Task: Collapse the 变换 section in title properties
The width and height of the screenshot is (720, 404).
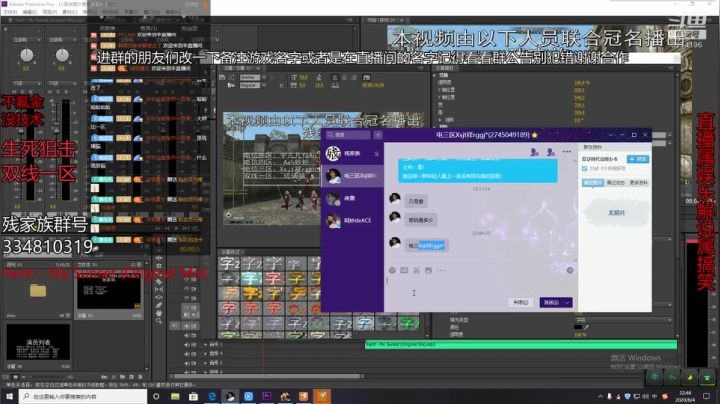Action: (434, 75)
